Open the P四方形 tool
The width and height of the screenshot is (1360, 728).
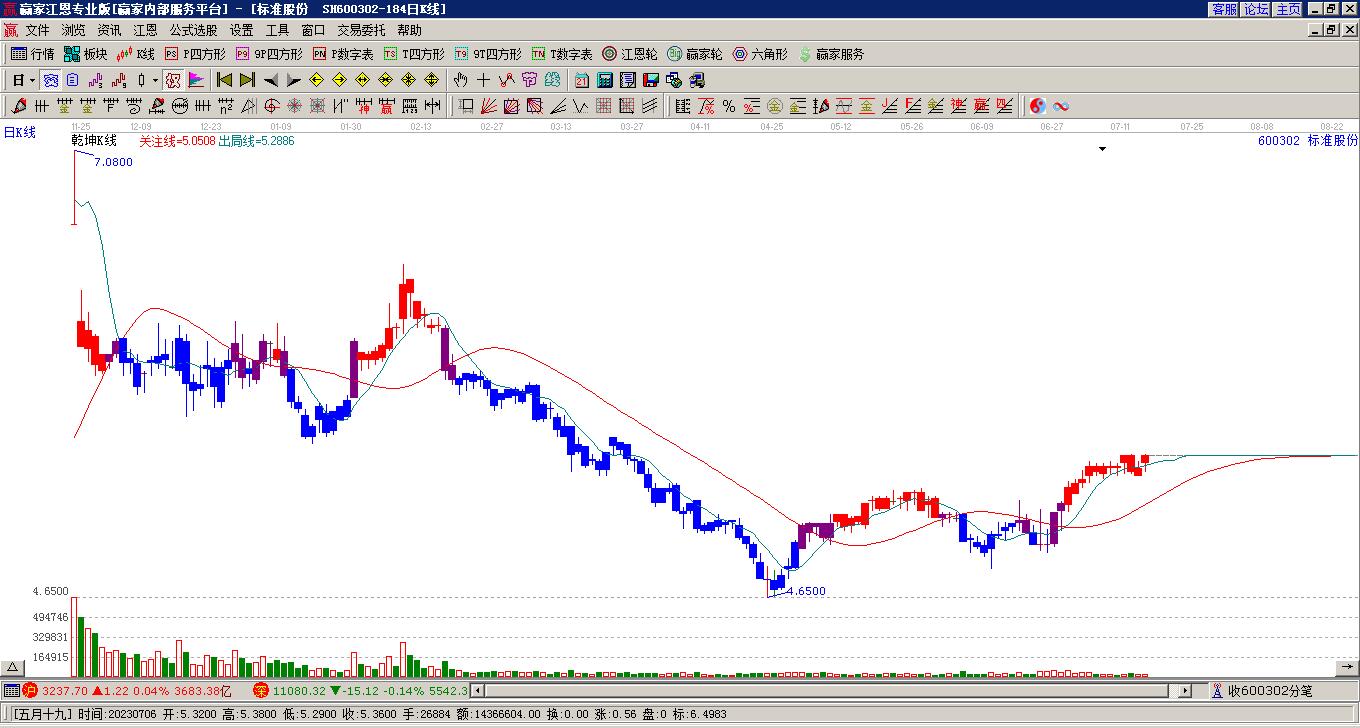(x=195, y=54)
